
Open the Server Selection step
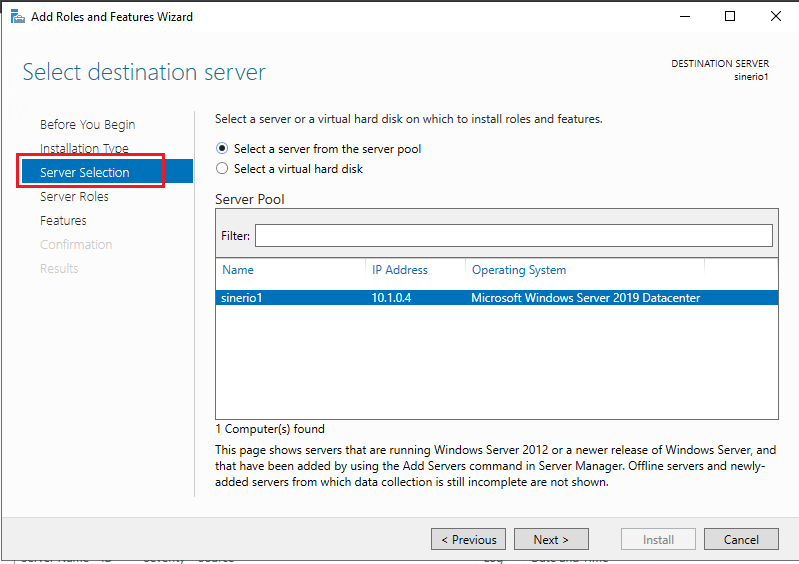click(85, 173)
